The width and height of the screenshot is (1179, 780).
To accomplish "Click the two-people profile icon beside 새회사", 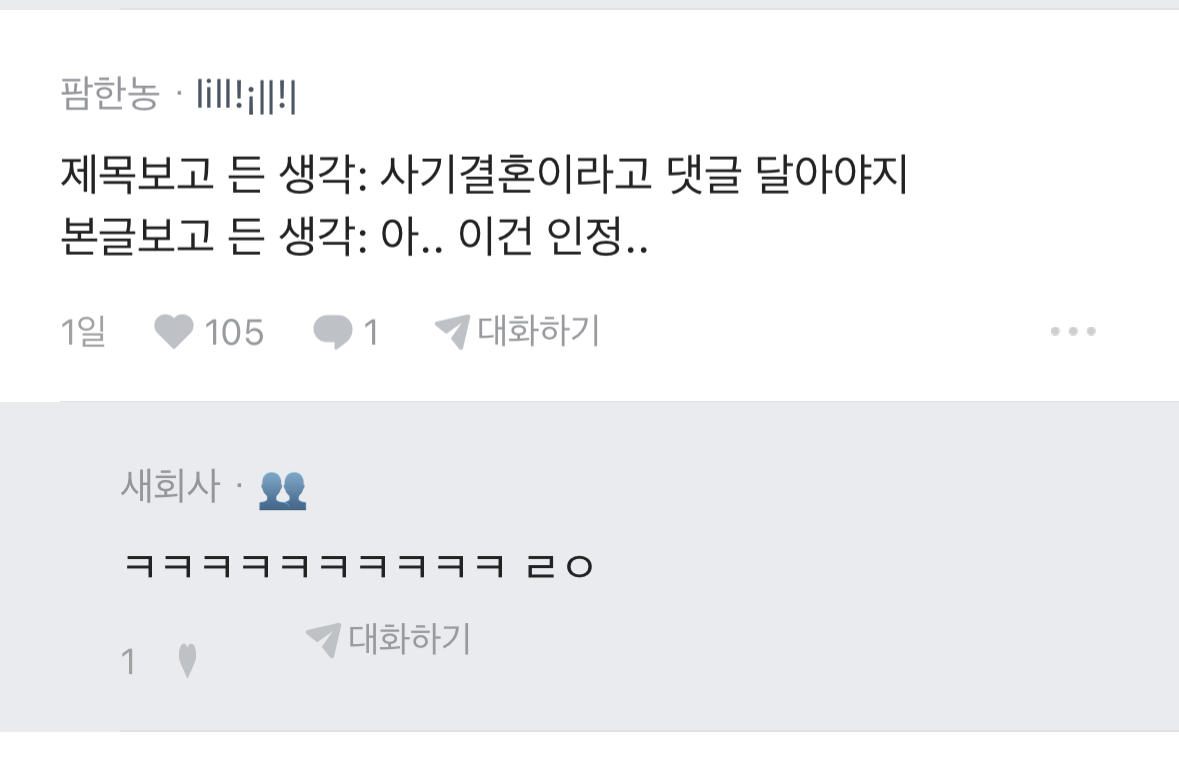I will [283, 490].
